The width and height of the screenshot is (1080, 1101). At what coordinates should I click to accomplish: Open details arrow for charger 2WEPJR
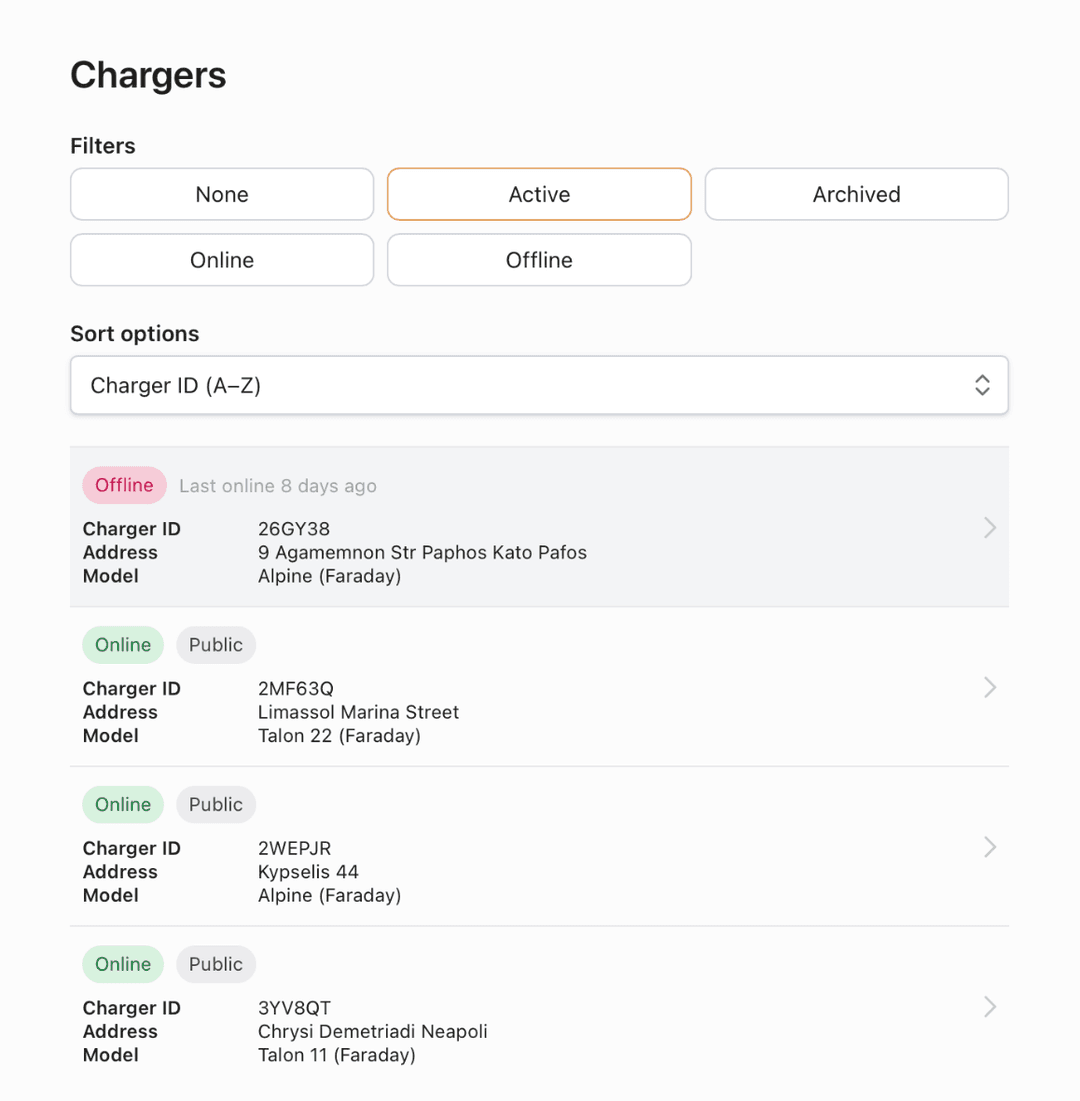[x=989, y=847]
